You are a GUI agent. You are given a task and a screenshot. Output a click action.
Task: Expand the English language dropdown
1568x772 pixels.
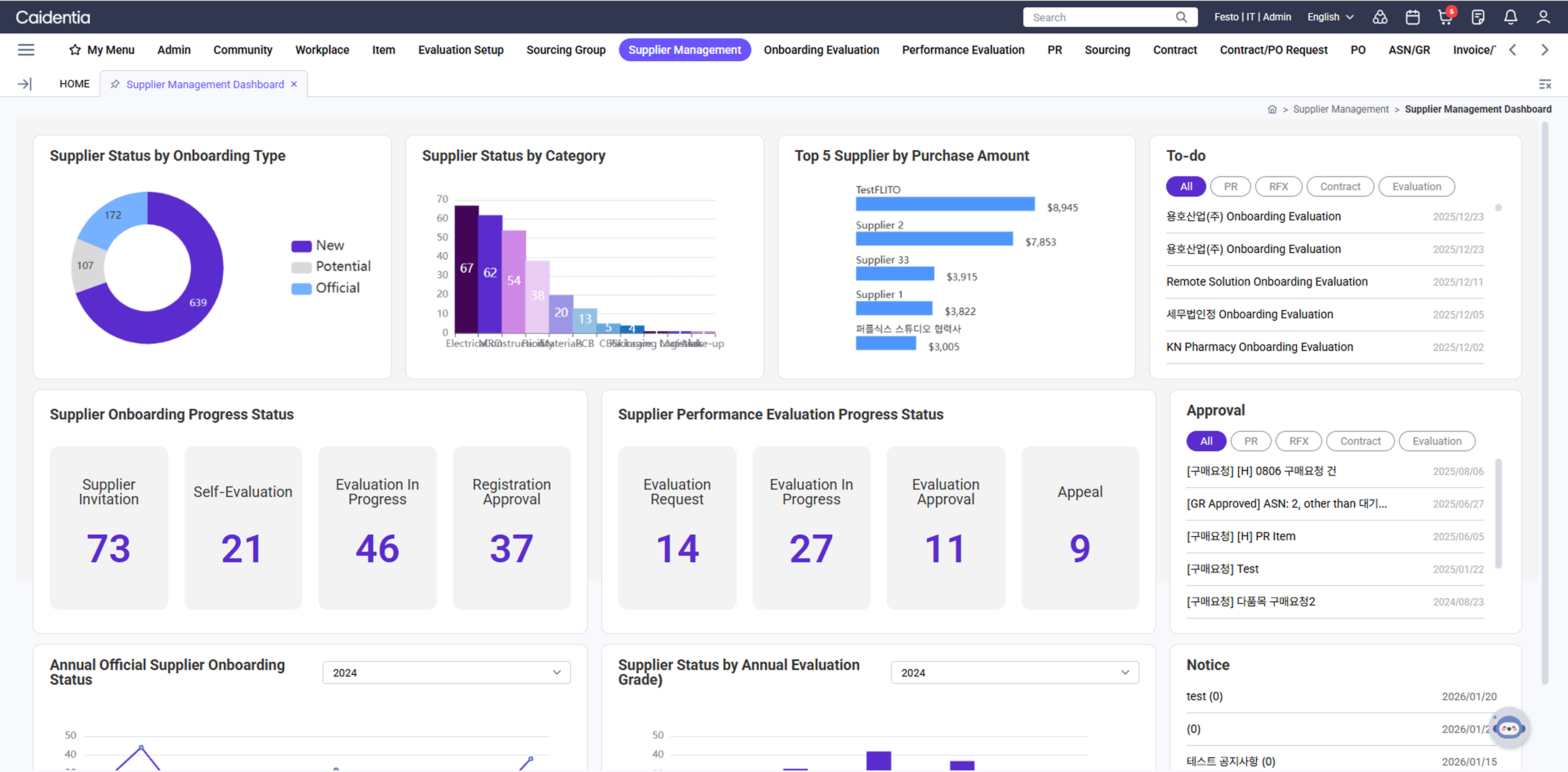pos(1330,17)
